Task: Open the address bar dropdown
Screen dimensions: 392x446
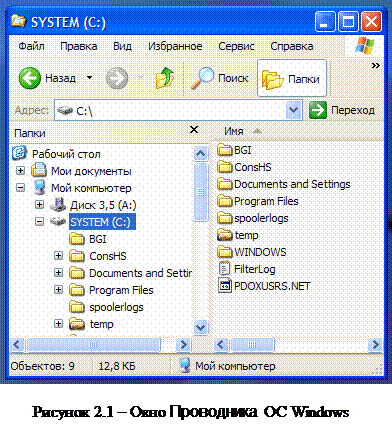Action: 293,110
